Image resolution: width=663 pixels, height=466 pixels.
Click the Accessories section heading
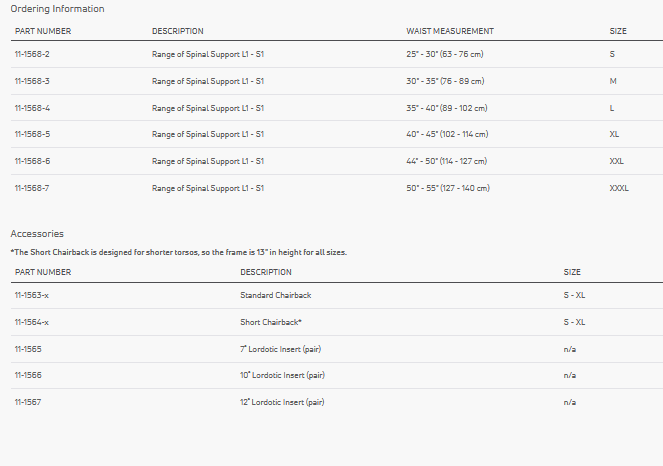pos(37,234)
